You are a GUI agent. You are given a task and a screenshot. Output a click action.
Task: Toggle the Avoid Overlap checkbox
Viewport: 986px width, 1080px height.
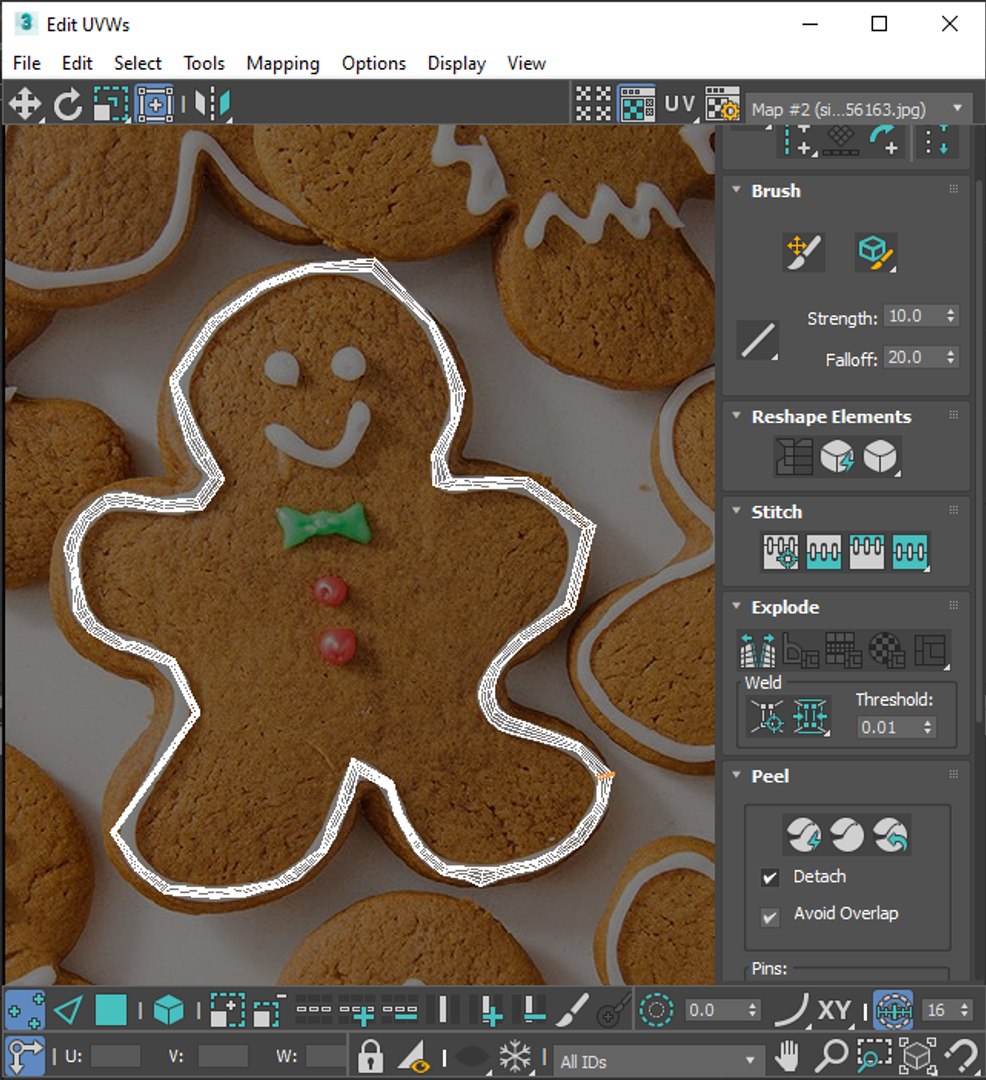pos(770,916)
